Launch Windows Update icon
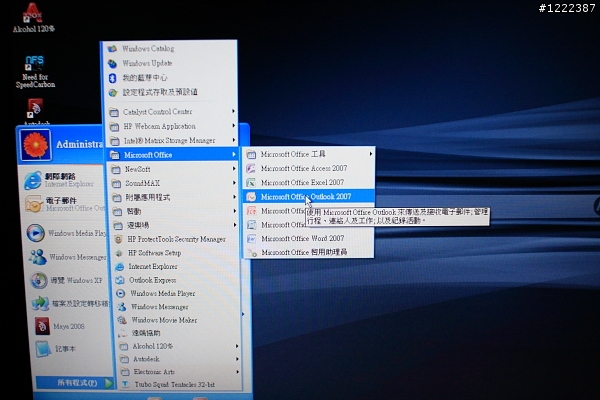 (112, 63)
